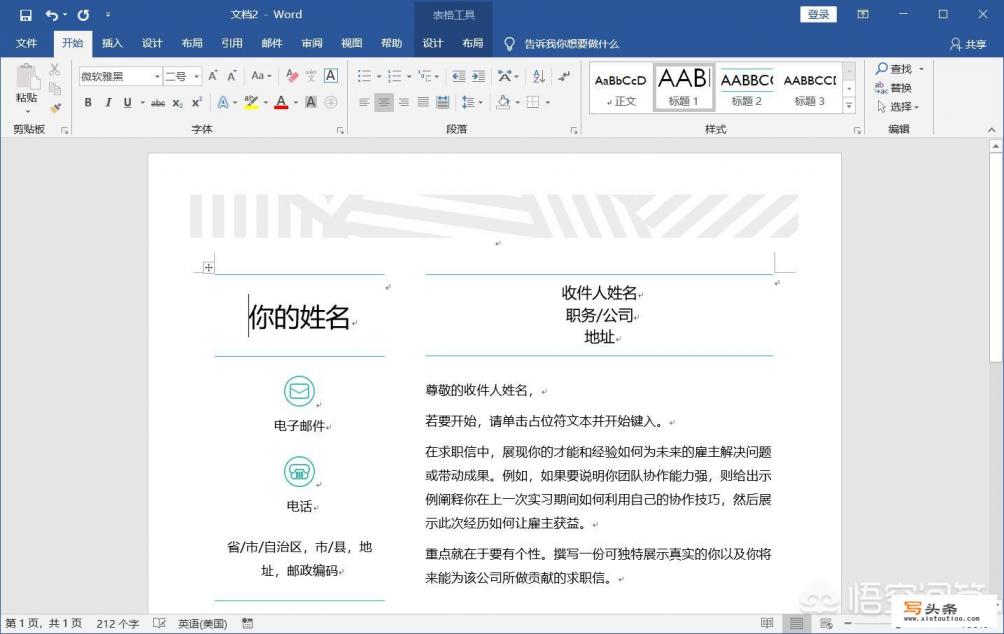
Task: Select Align Right paragraph option
Action: click(x=403, y=102)
